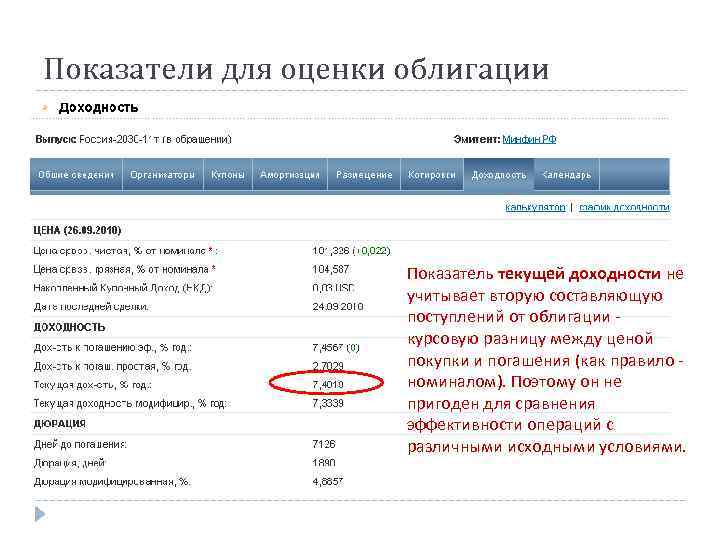Click the Текущая доходность модифицир. label
Image resolution: width=720 pixels, height=540 pixels.
pyautogui.click(x=131, y=403)
